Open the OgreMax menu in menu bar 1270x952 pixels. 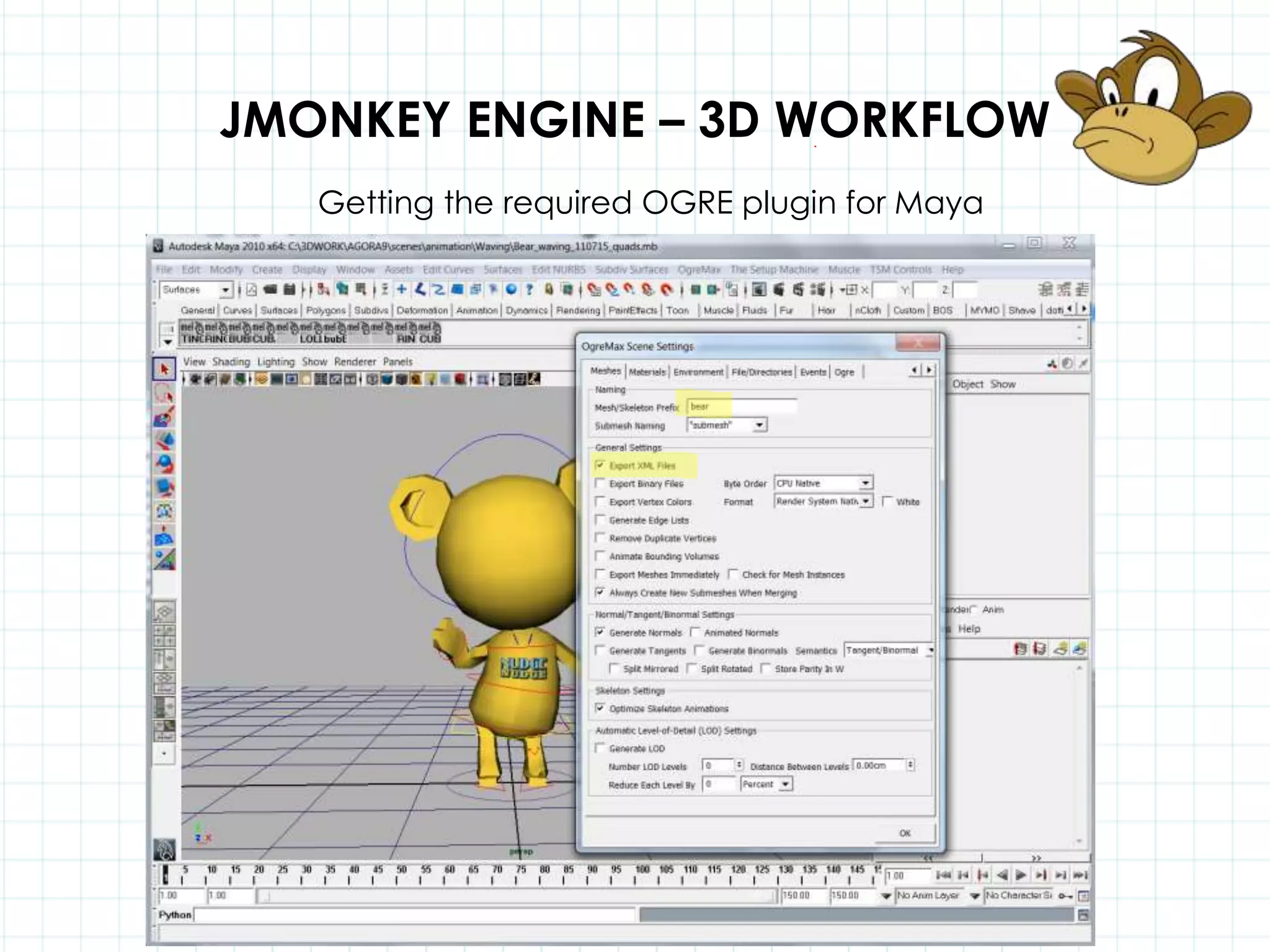pyautogui.click(x=699, y=270)
